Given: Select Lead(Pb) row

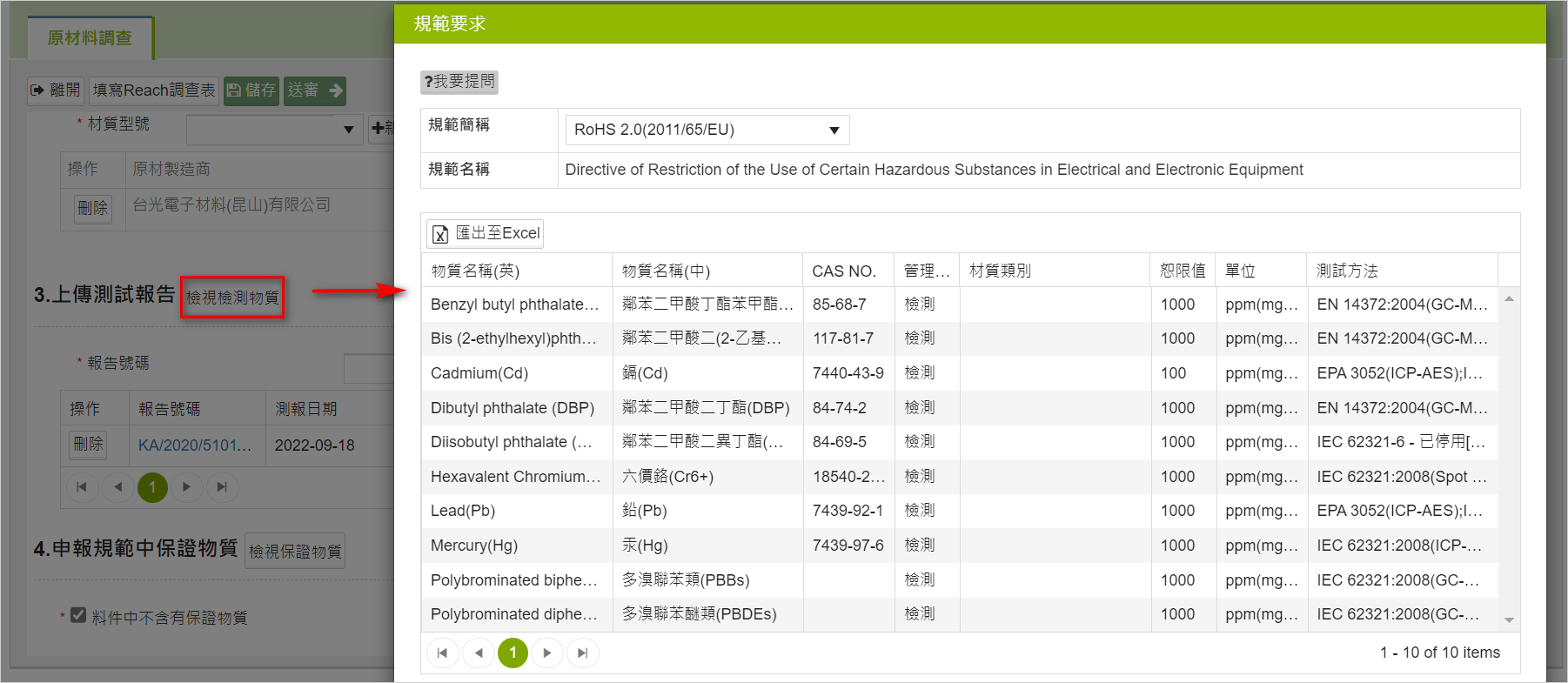Looking at the screenshot, I should [x=960, y=511].
